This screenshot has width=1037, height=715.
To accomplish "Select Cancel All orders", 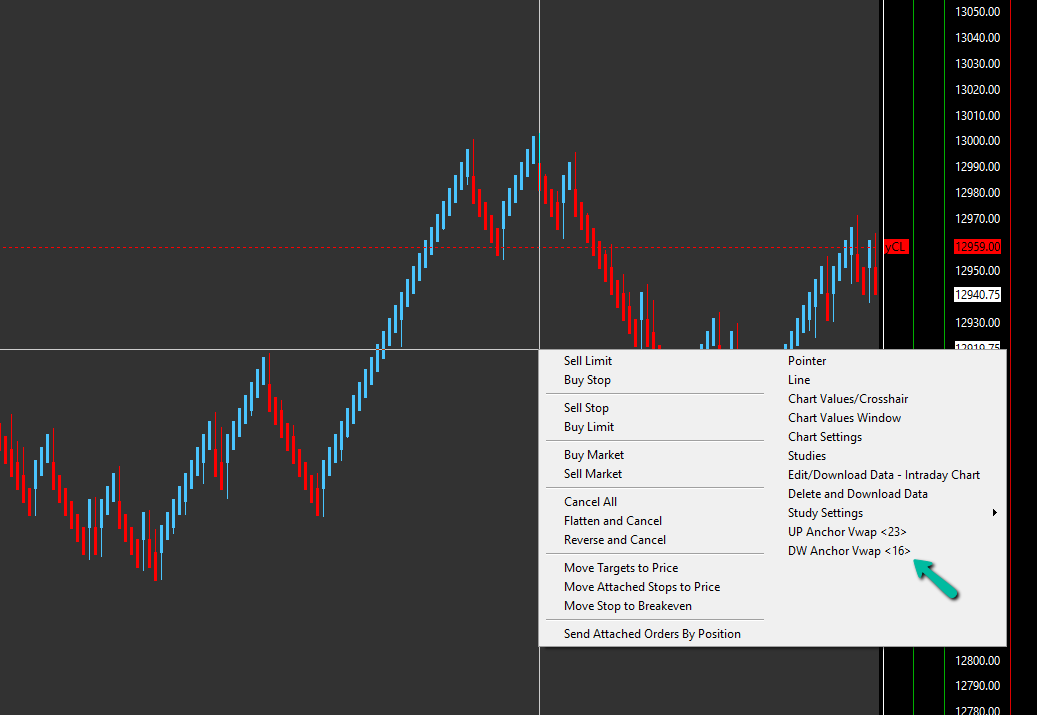I will pyautogui.click(x=590, y=501).
